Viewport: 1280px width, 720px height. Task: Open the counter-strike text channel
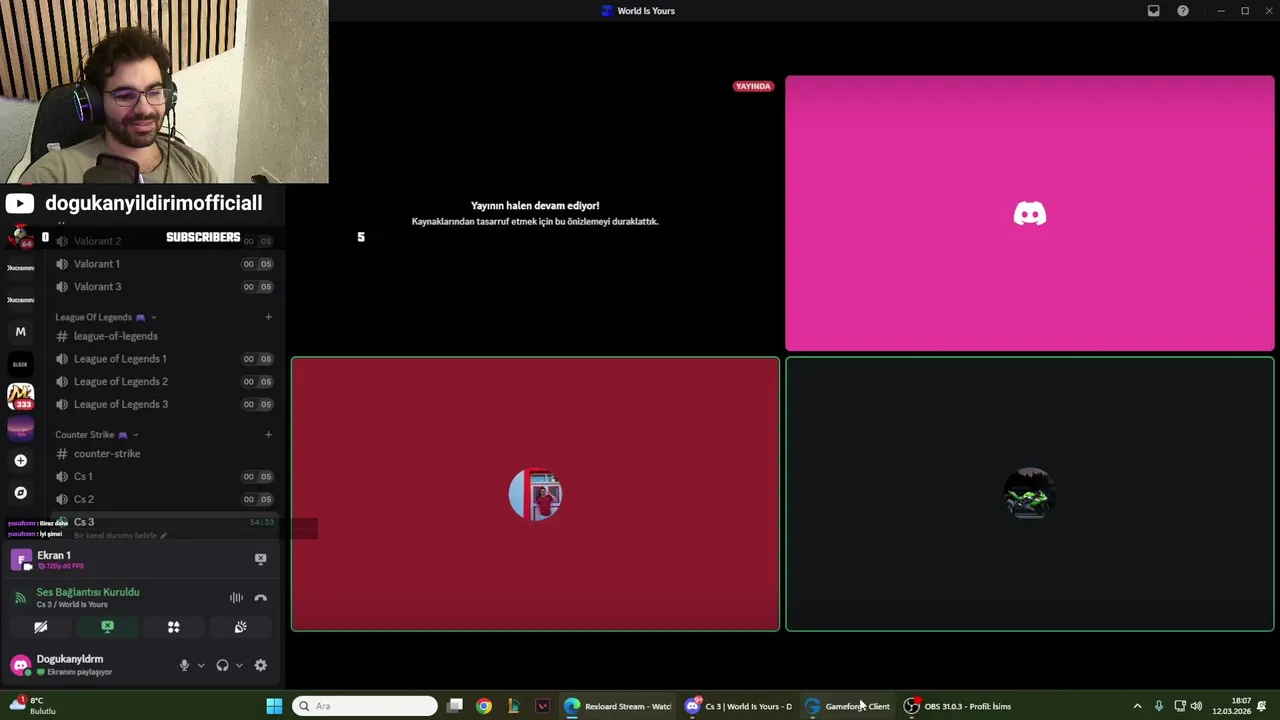pyautogui.click(x=165, y=454)
